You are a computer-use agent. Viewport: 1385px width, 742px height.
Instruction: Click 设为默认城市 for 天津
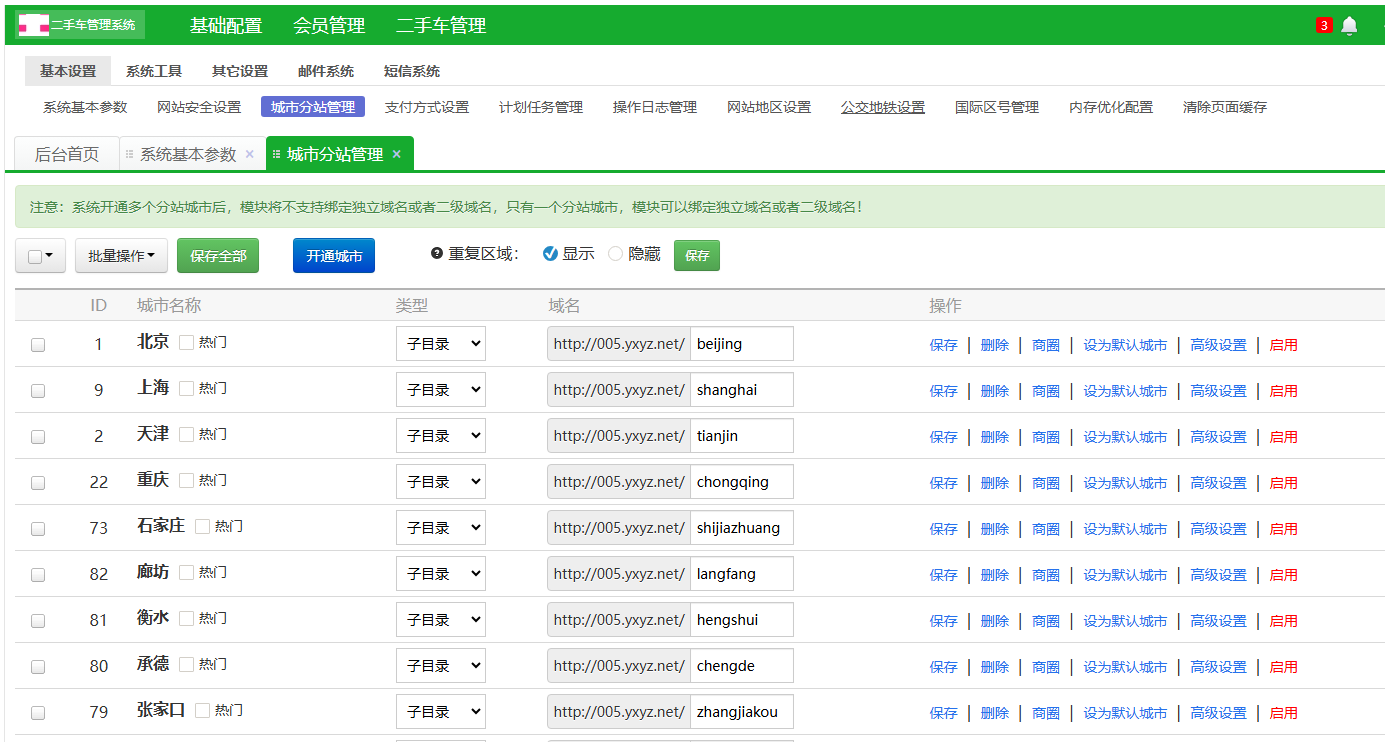click(x=1125, y=437)
